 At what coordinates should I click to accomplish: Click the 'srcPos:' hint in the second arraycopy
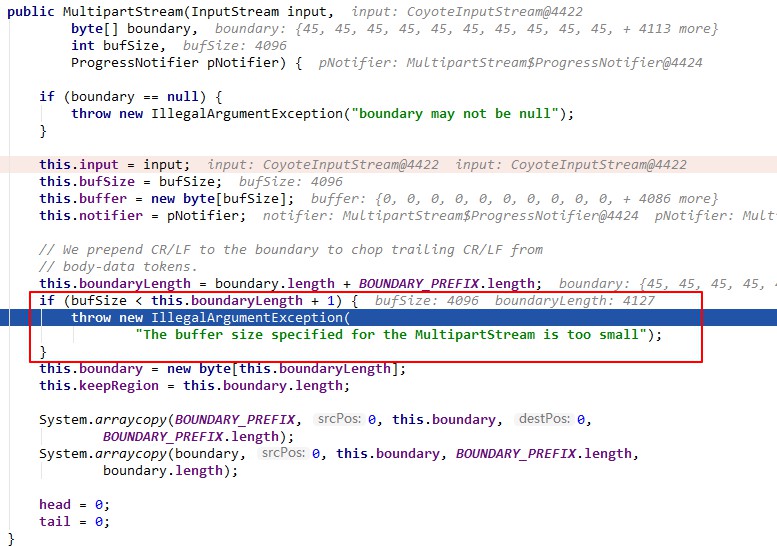click(282, 453)
